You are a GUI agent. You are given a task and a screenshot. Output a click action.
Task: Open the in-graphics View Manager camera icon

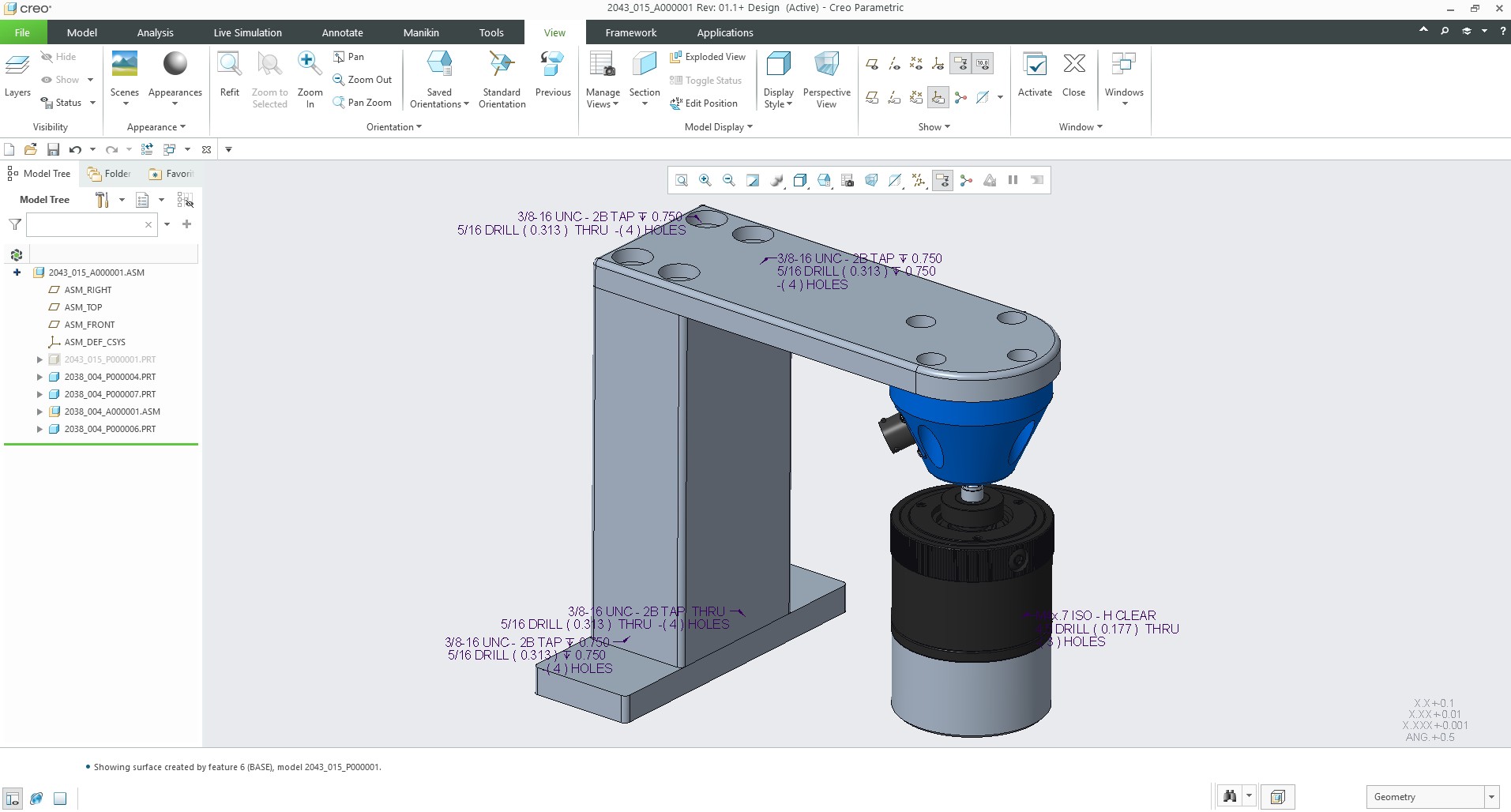[x=848, y=180]
